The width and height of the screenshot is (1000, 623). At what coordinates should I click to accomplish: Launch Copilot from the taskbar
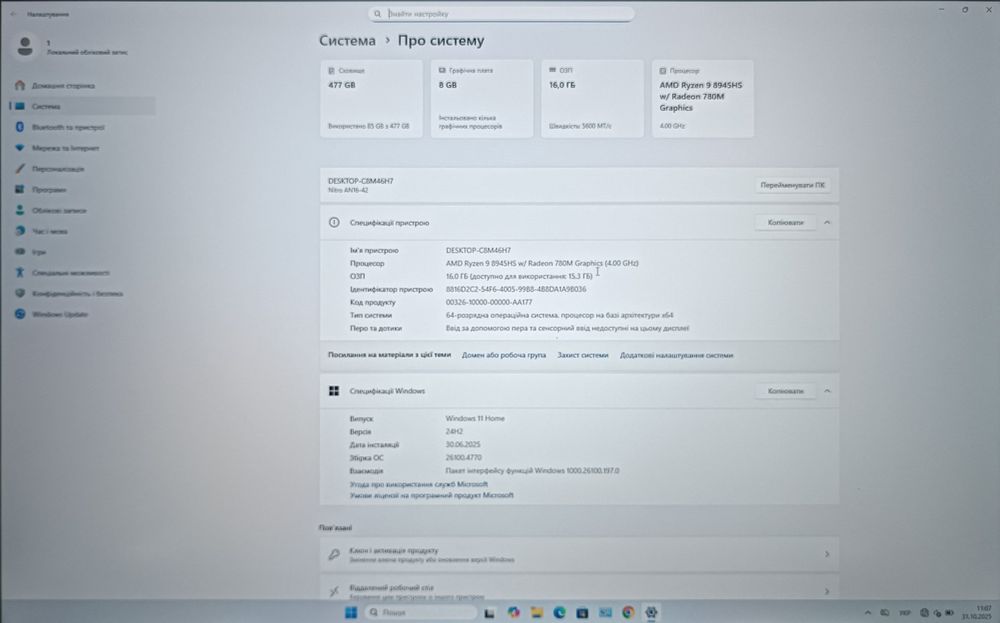[x=513, y=612]
